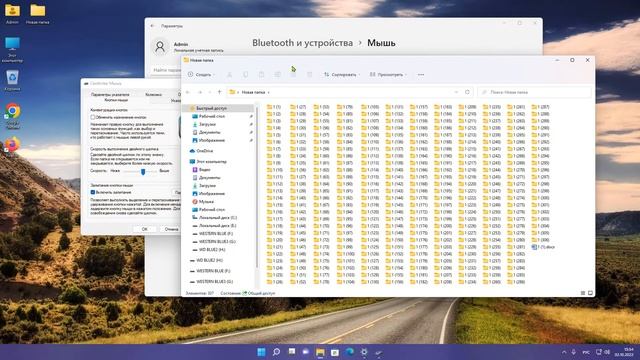Refresh the Новая папка folder view

coord(467,92)
